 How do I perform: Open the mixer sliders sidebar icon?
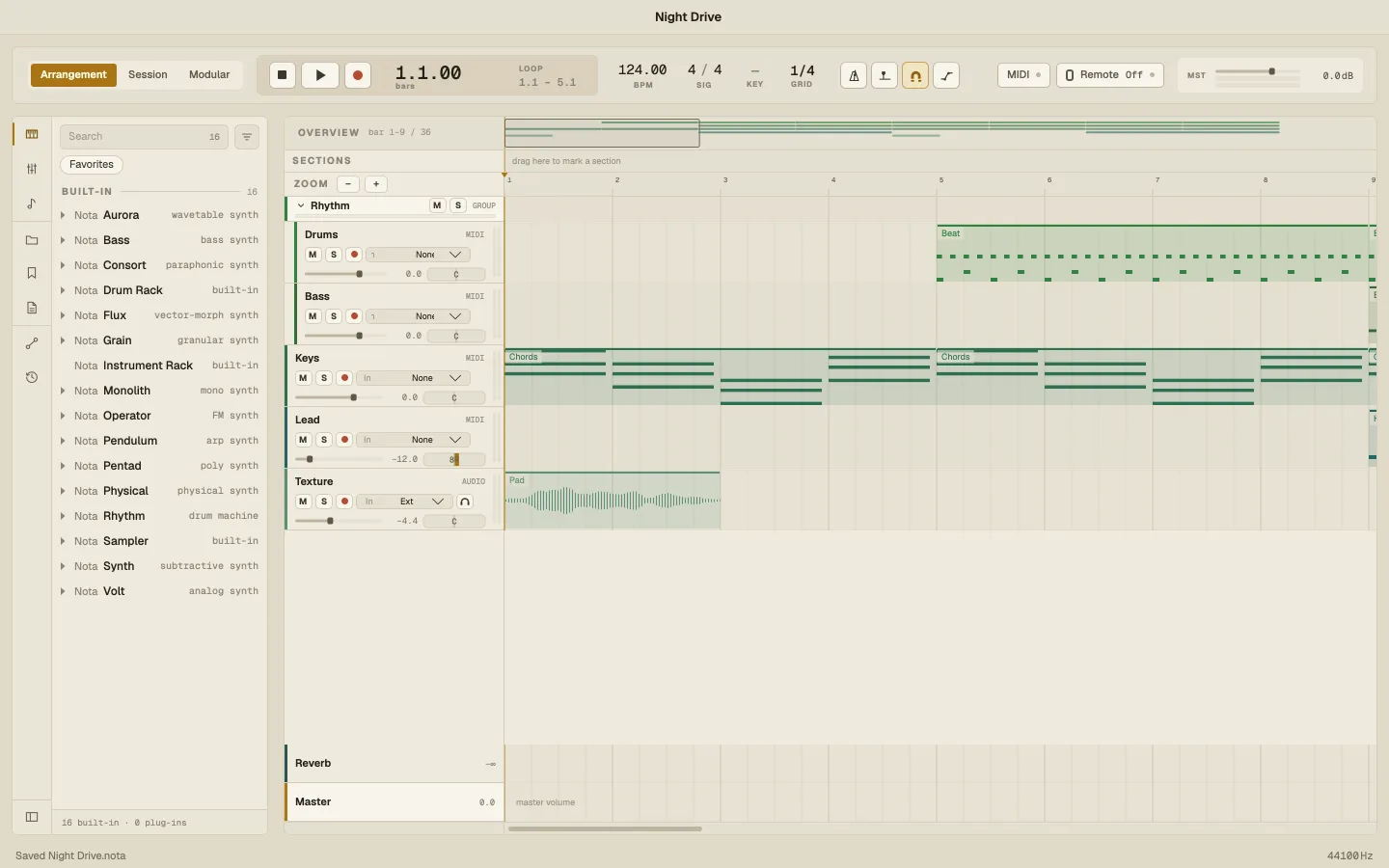(32, 169)
